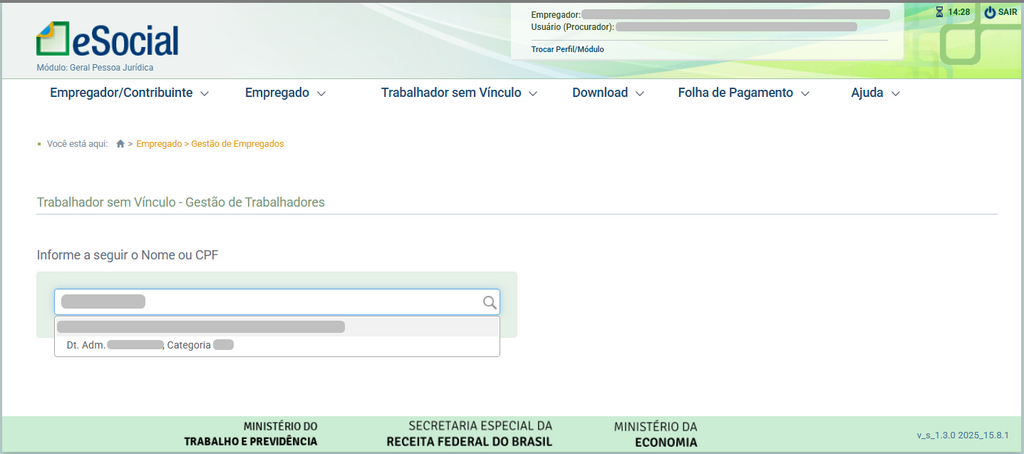
Task: Expand the Download menu arrow
Action: click(x=640, y=94)
